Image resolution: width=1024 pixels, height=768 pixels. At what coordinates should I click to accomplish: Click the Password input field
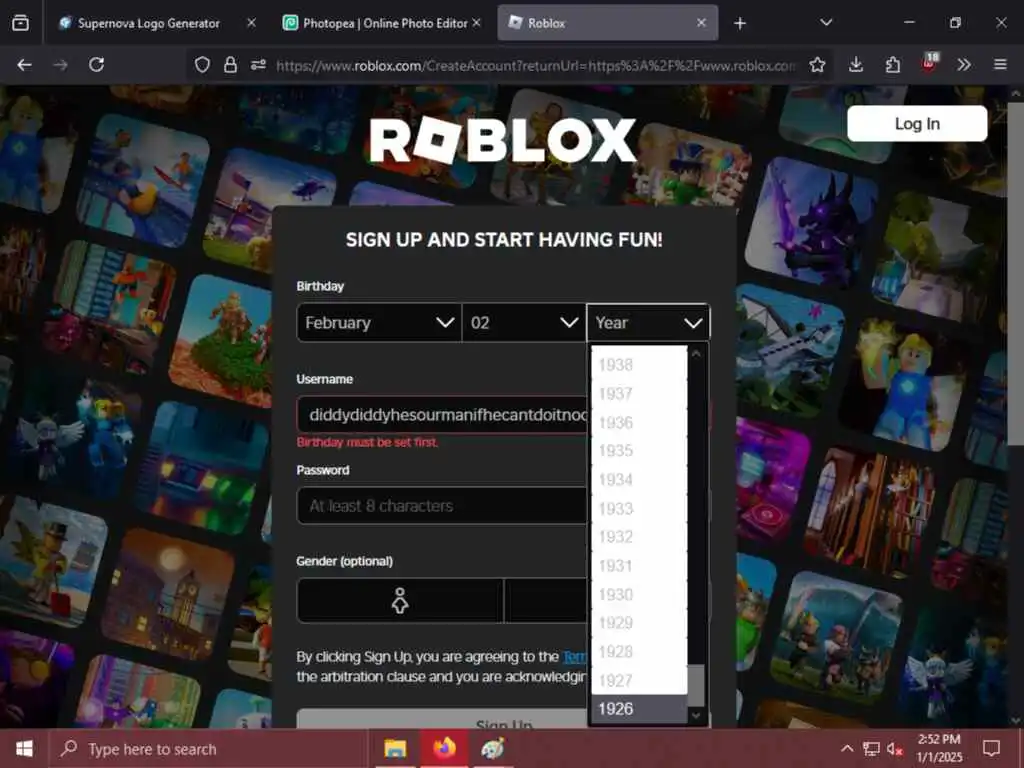tap(443, 505)
